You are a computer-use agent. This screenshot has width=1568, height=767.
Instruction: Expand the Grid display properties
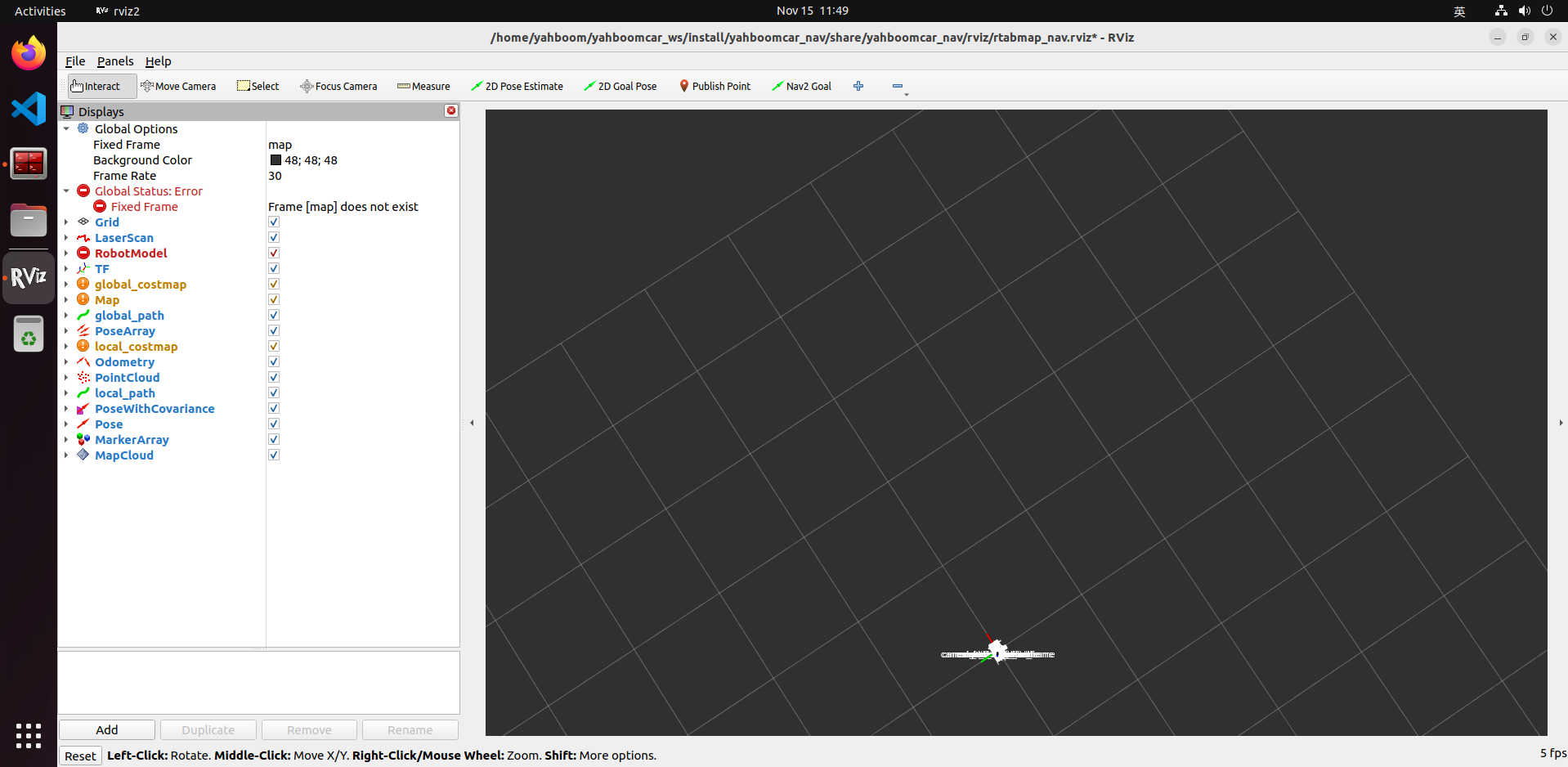66,222
